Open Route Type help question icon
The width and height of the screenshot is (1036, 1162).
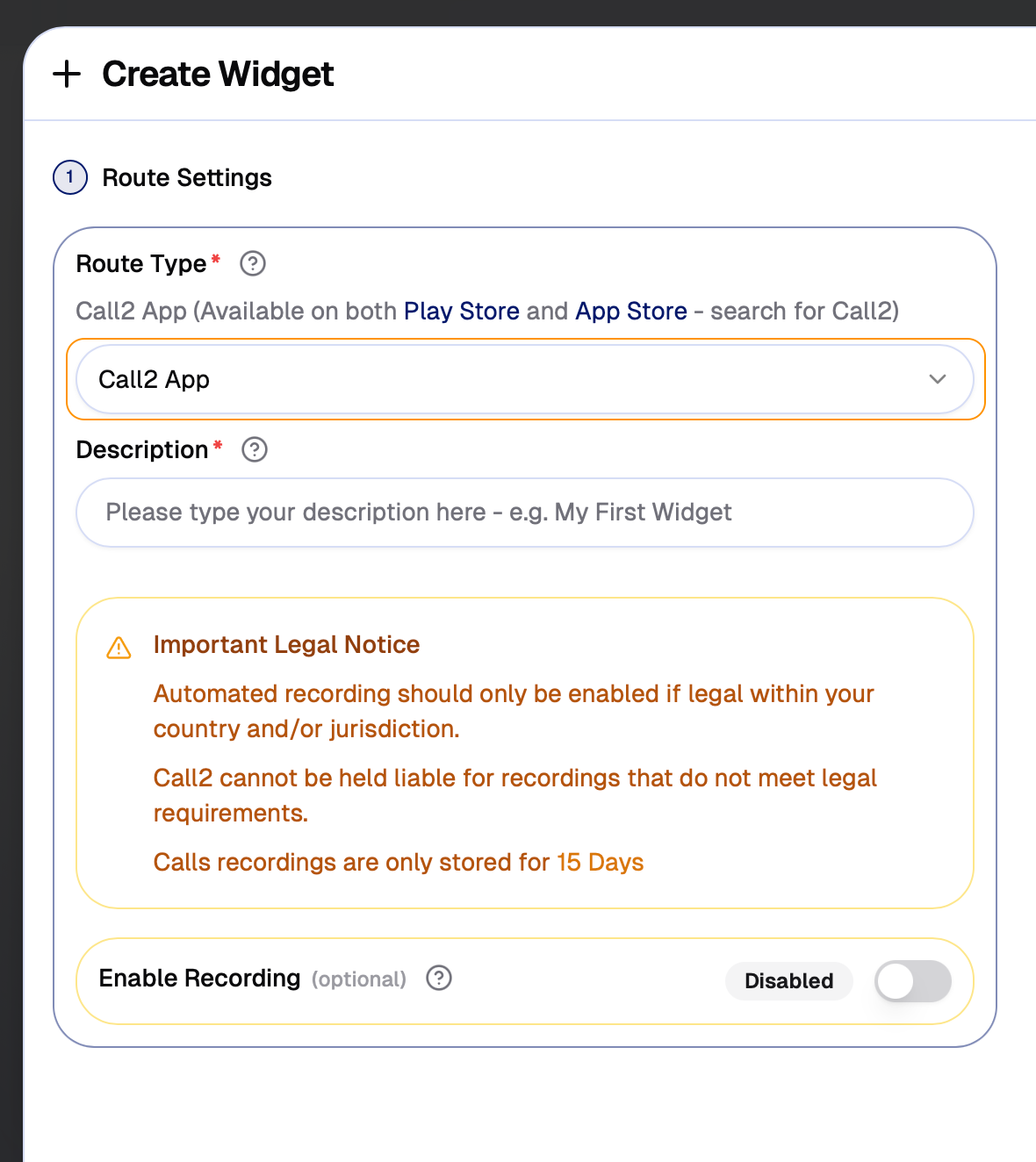pyautogui.click(x=253, y=263)
